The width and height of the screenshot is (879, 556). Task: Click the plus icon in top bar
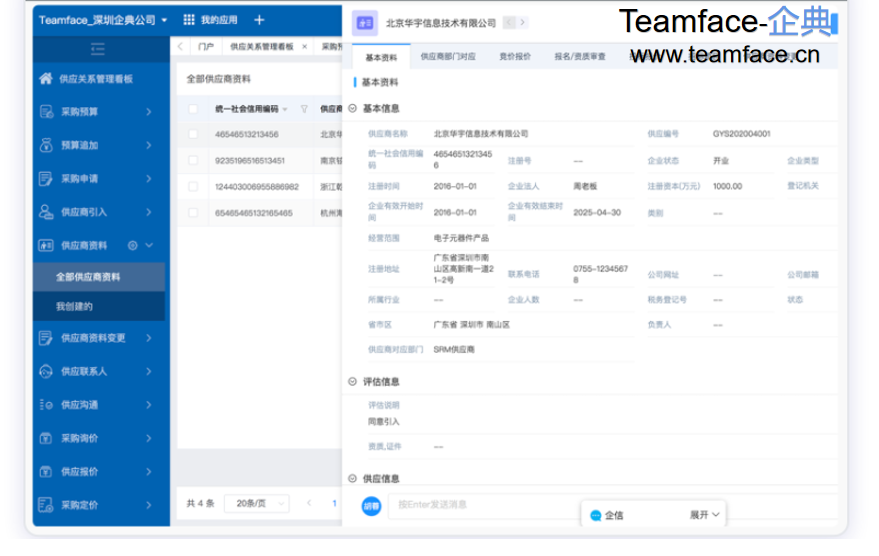tap(259, 20)
